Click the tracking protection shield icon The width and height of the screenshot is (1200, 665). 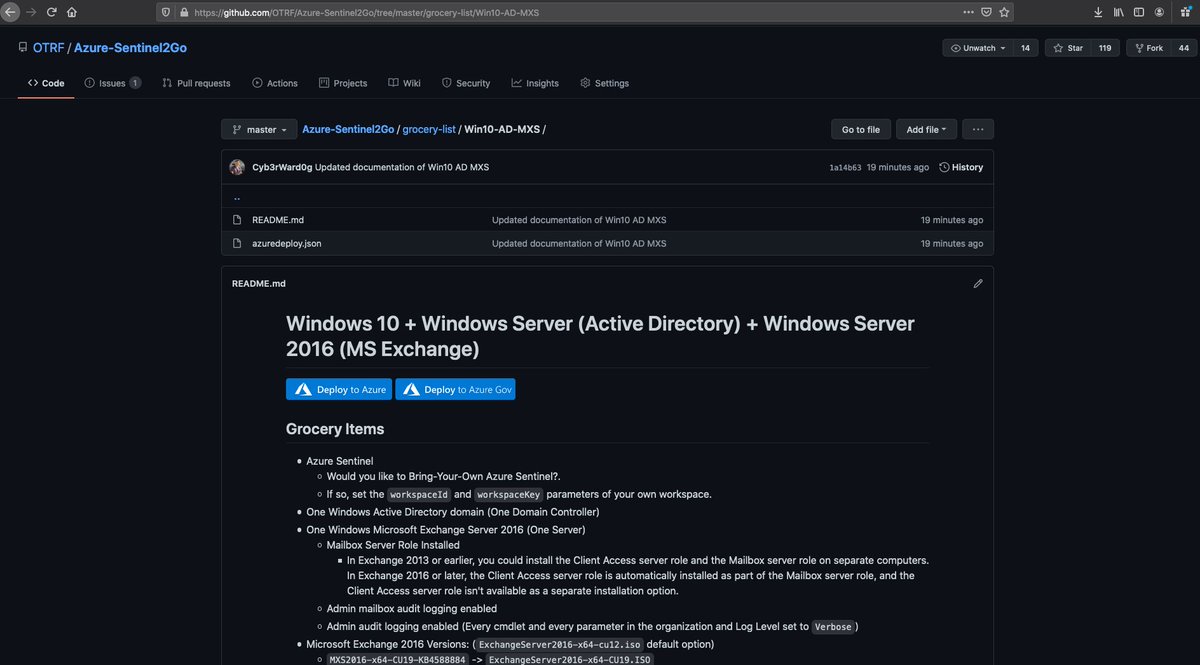167,12
